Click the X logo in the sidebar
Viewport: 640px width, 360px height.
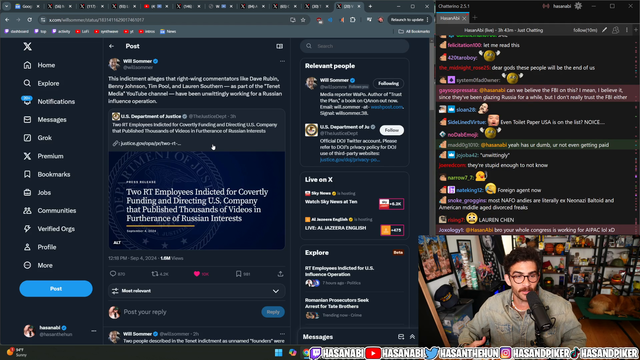(27, 47)
